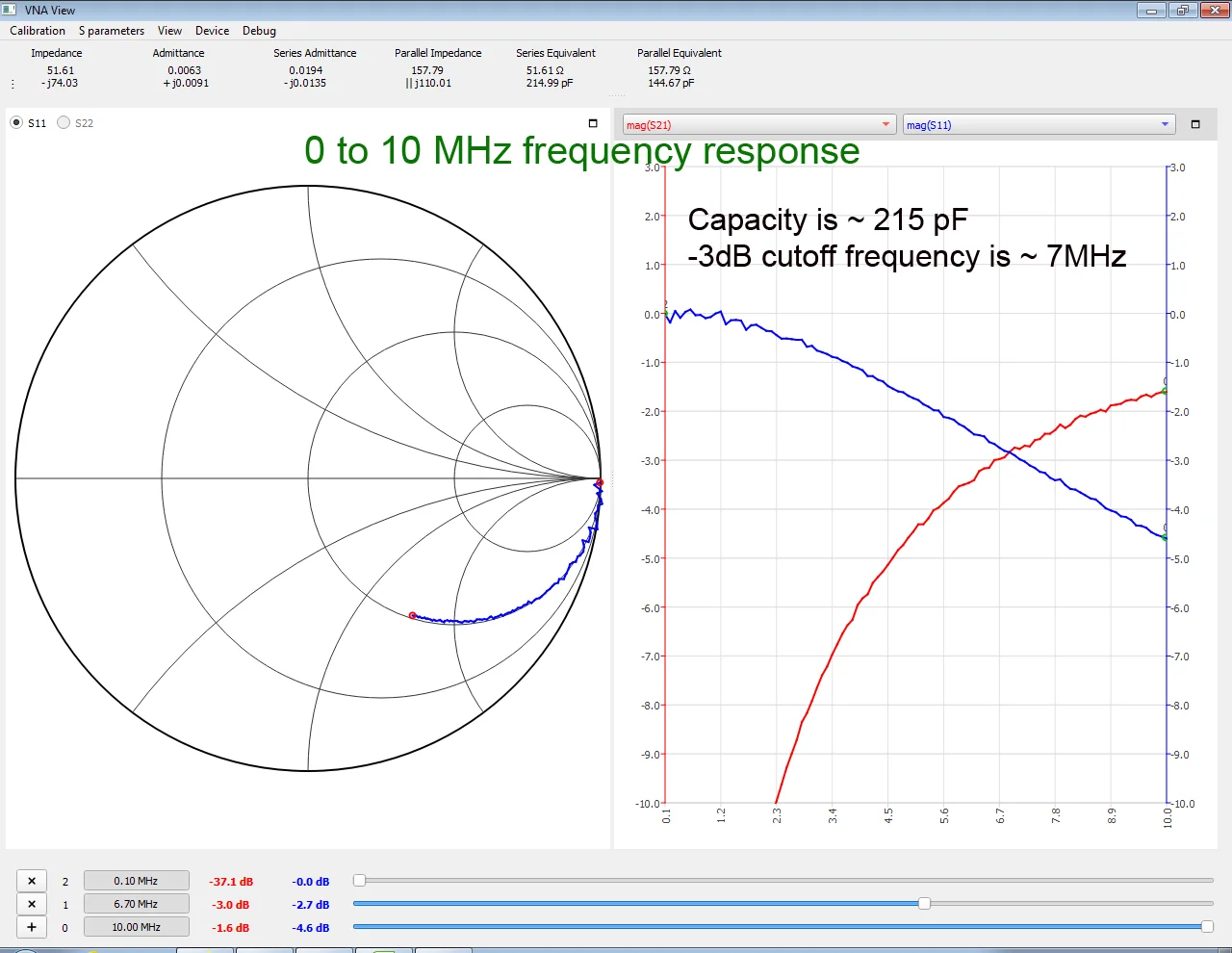This screenshot has width=1232, height=953.
Task: Click the 6.70 MHz marker frequency button
Action: [x=136, y=904]
